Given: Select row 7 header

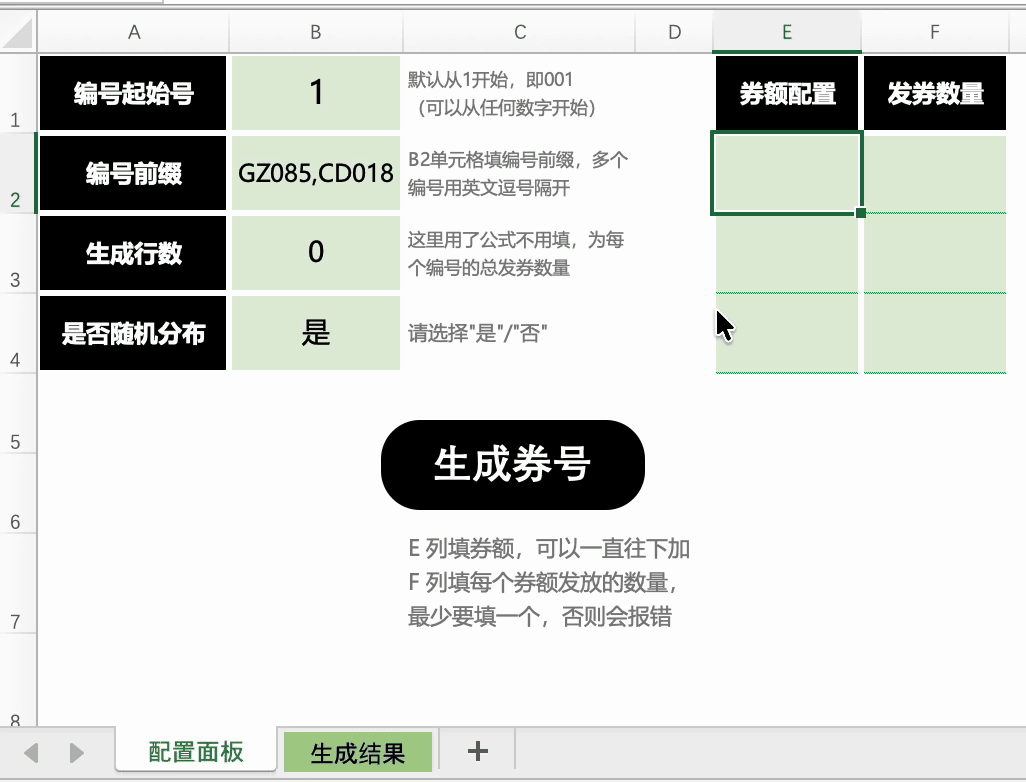Looking at the screenshot, I should [x=18, y=584].
